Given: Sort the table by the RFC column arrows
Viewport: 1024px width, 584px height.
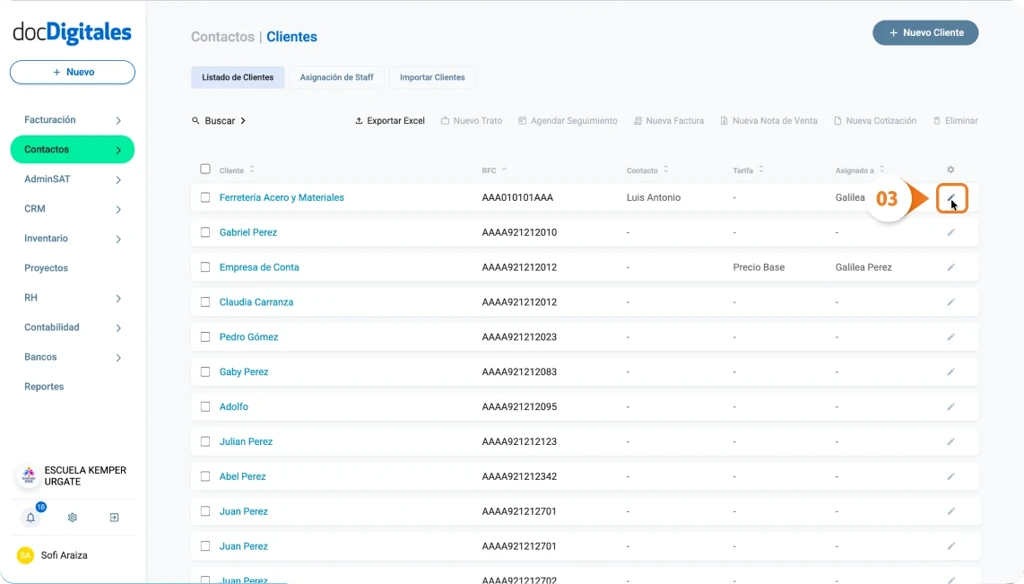Looking at the screenshot, I should point(503,169).
